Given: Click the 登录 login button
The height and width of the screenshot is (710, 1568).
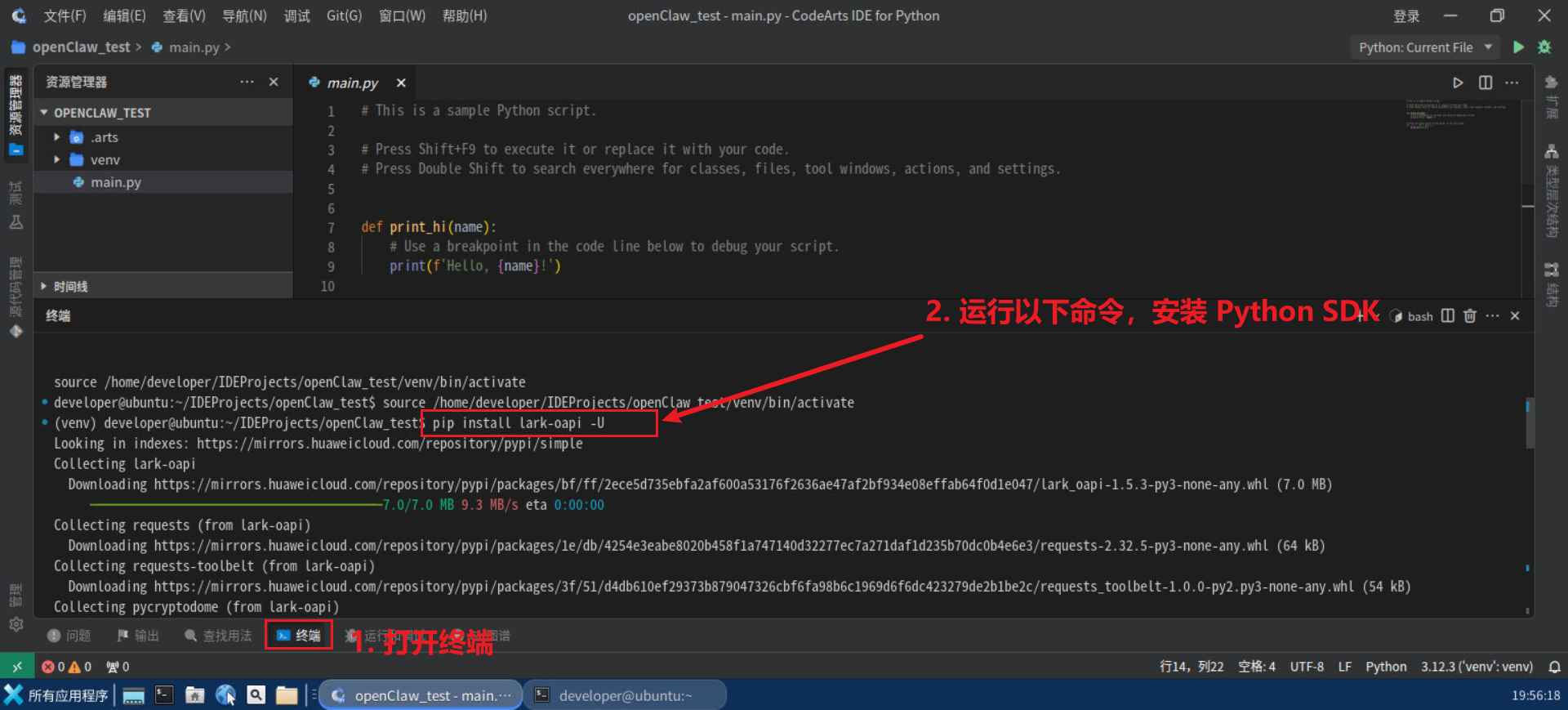Looking at the screenshot, I should (x=1406, y=16).
